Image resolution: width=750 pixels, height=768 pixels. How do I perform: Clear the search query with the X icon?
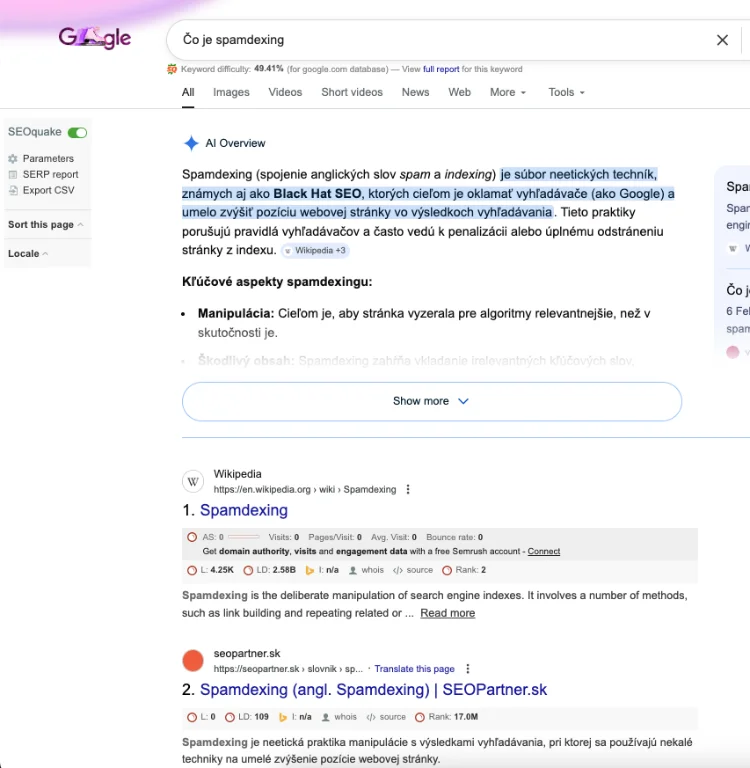(722, 40)
